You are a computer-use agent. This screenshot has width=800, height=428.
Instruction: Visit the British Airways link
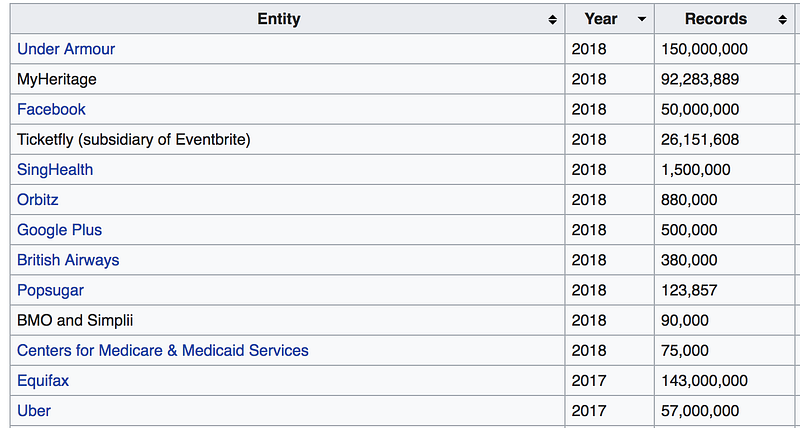pyautogui.click(x=68, y=260)
